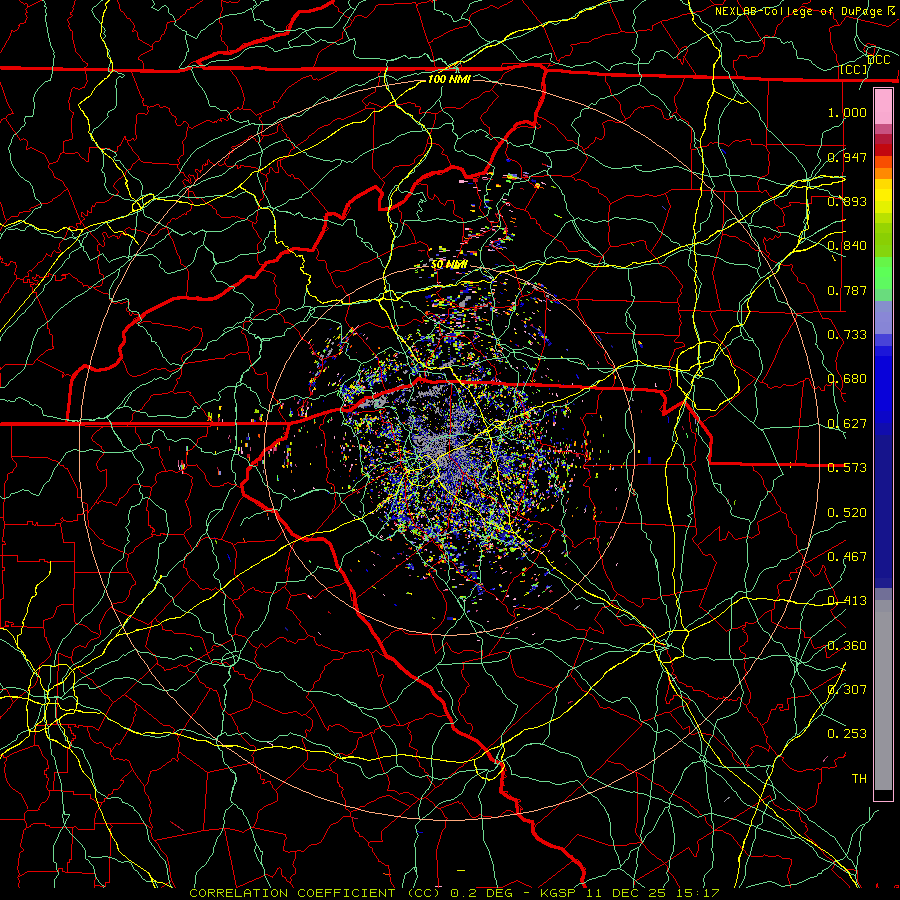Image resolution: width=900 pixels, height=900 pixels.
Task: Click the 50 NMI range ring label
Action: pos(449,265)
